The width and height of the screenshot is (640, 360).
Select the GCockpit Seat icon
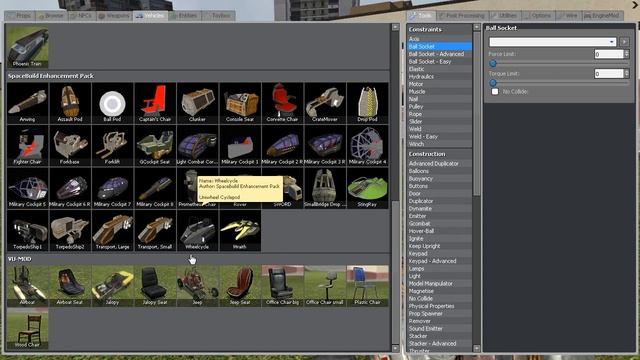click(155, 145)
